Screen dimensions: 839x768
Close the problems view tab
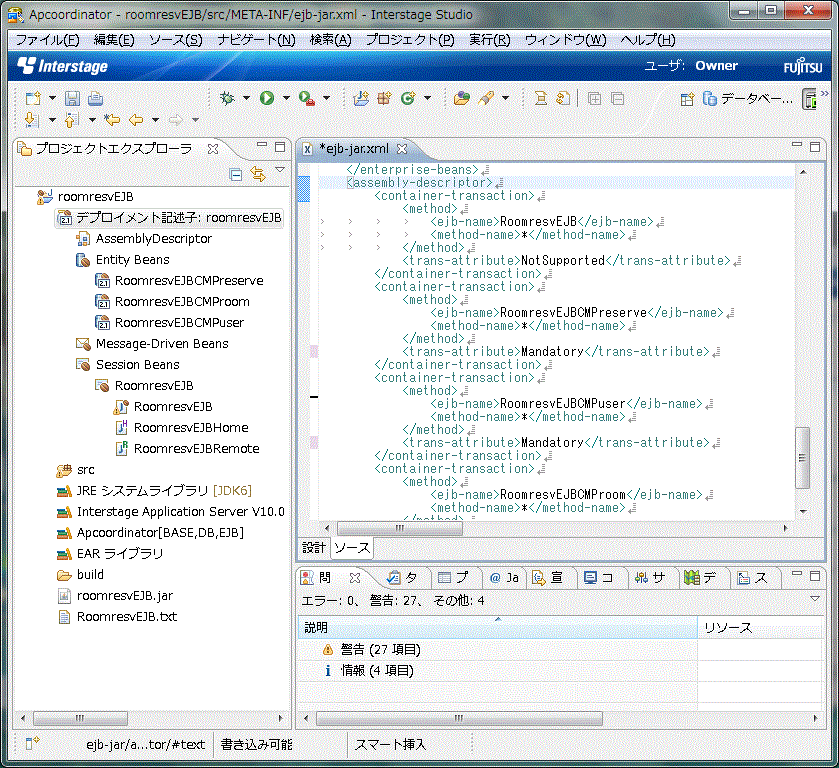(355, 578)
